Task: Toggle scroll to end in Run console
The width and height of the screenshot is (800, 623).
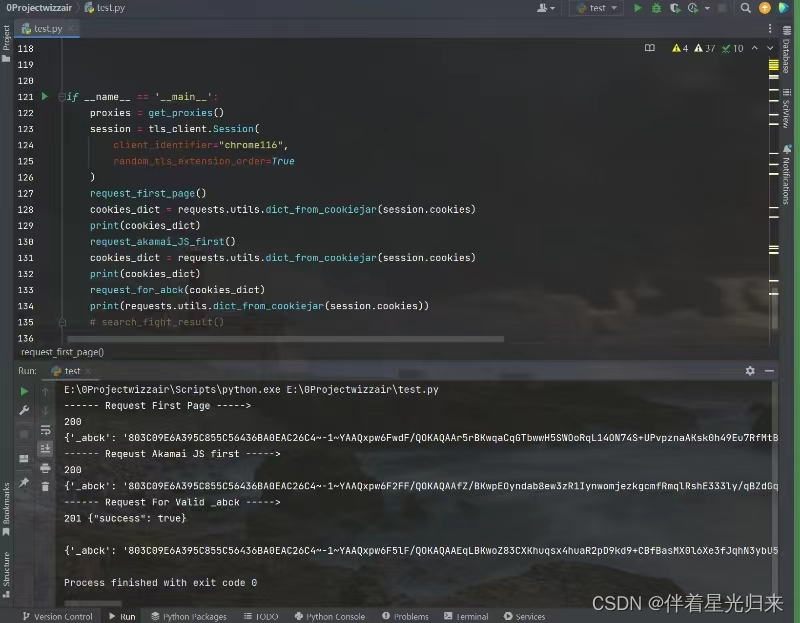Action: coord(45,448)
